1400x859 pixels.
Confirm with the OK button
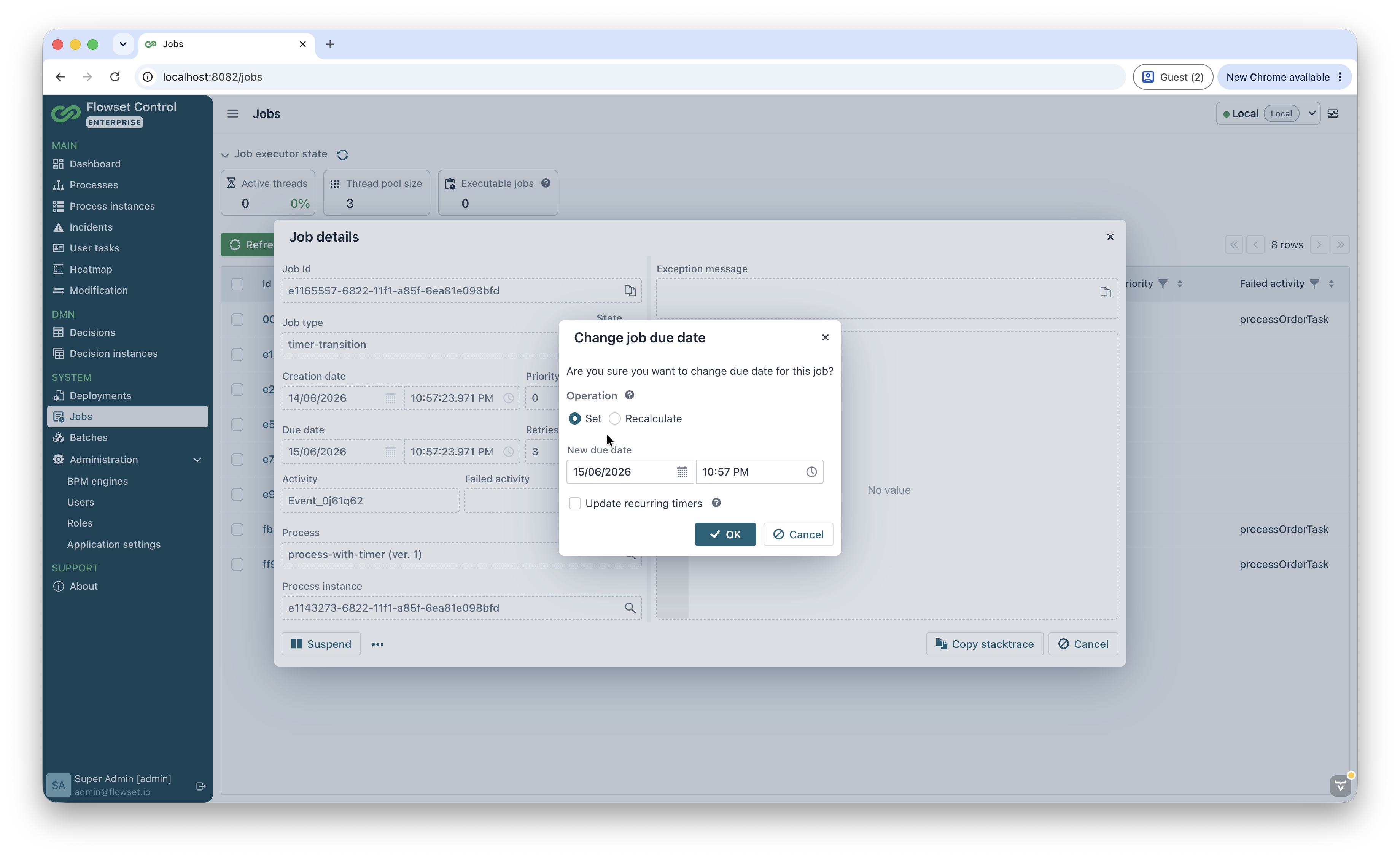(725, 534)
